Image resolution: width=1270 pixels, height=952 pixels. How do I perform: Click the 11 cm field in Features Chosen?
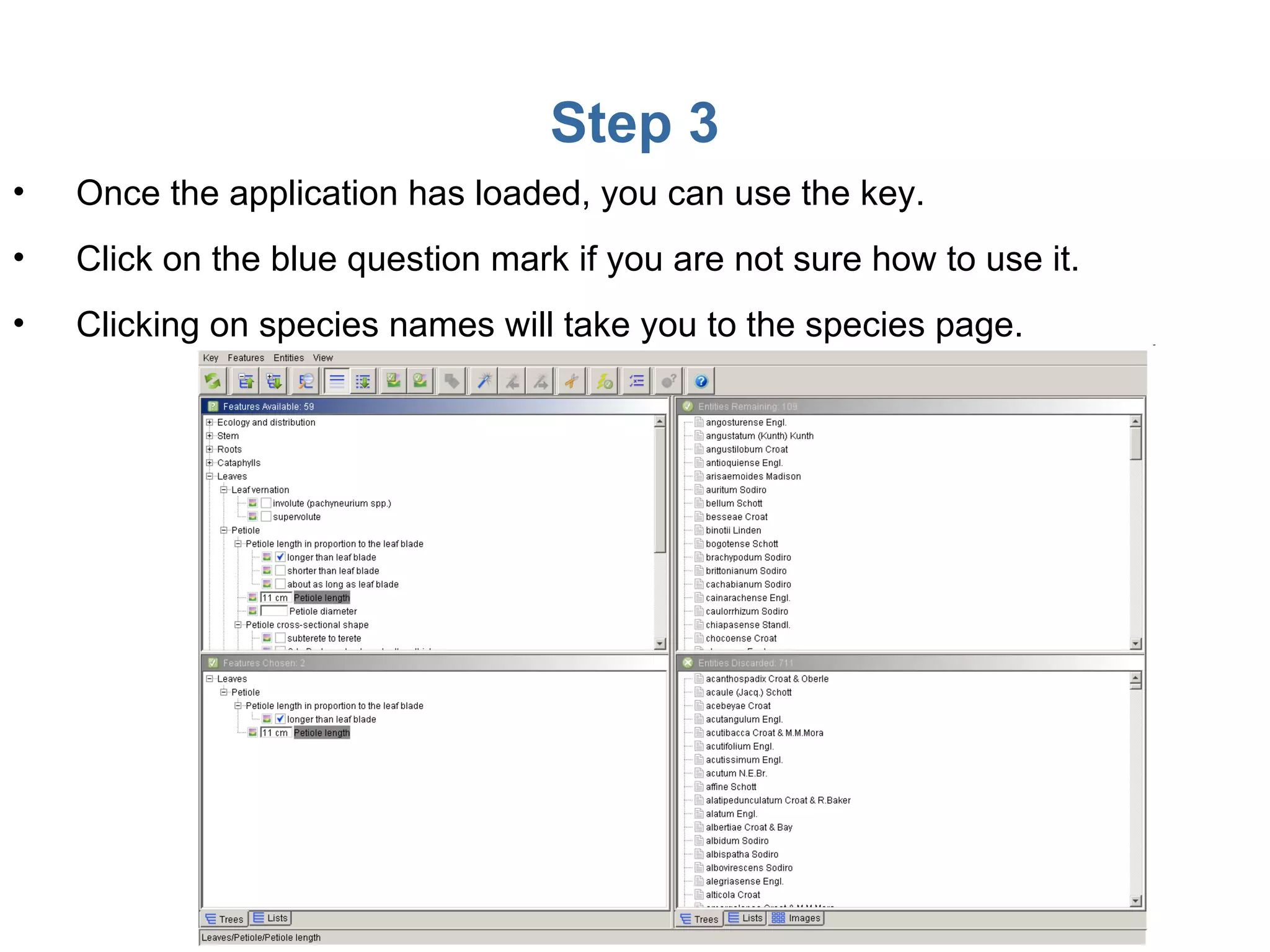pos(275,733)
